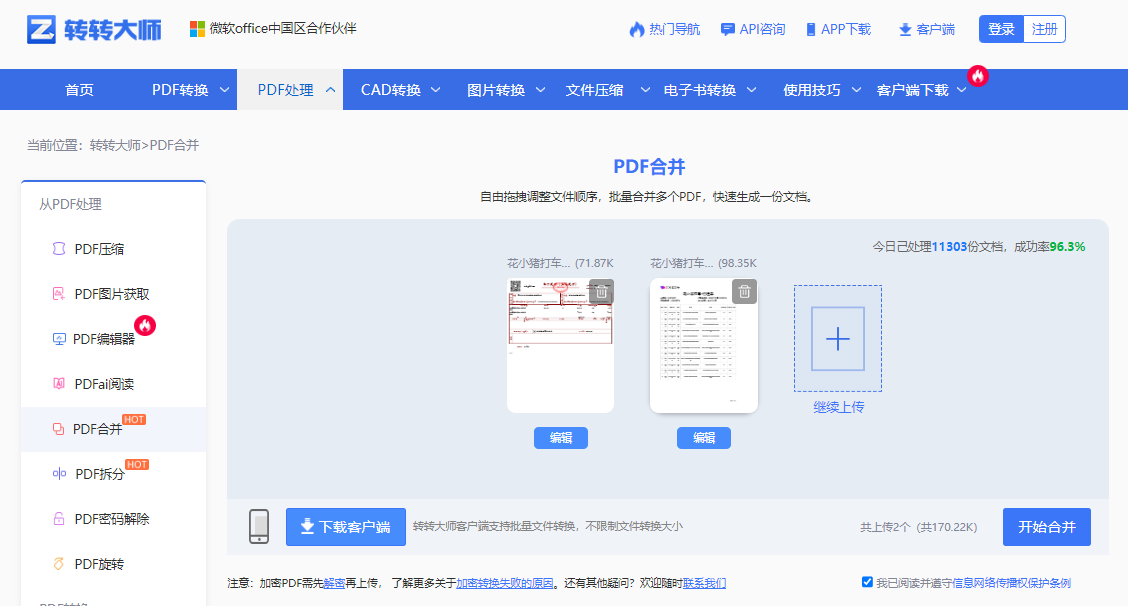
Task: Open PDF密码解除 in the sidebar
Action: tap(112, 519)
